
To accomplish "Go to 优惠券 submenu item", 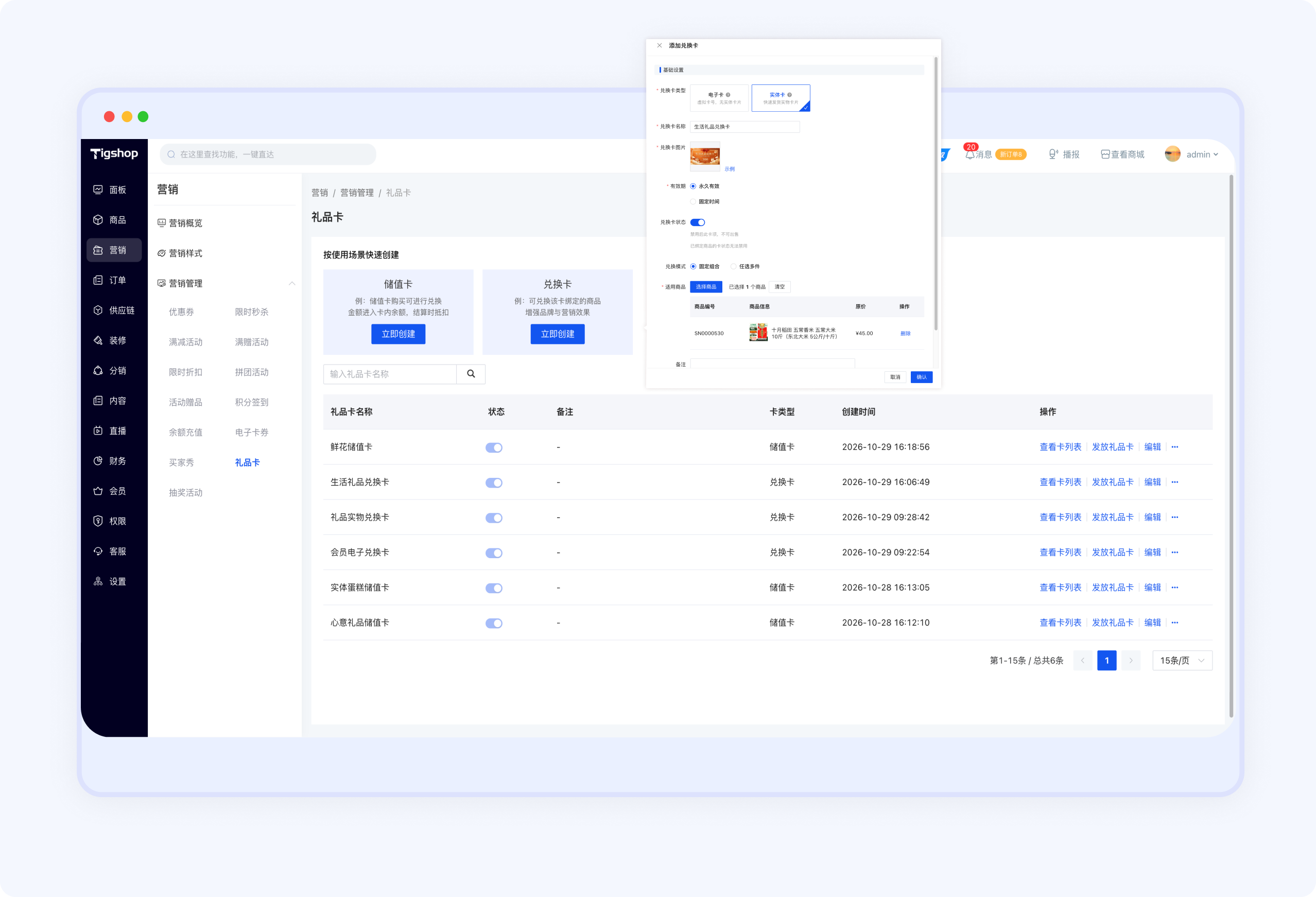I will click(x=181, y=312).
